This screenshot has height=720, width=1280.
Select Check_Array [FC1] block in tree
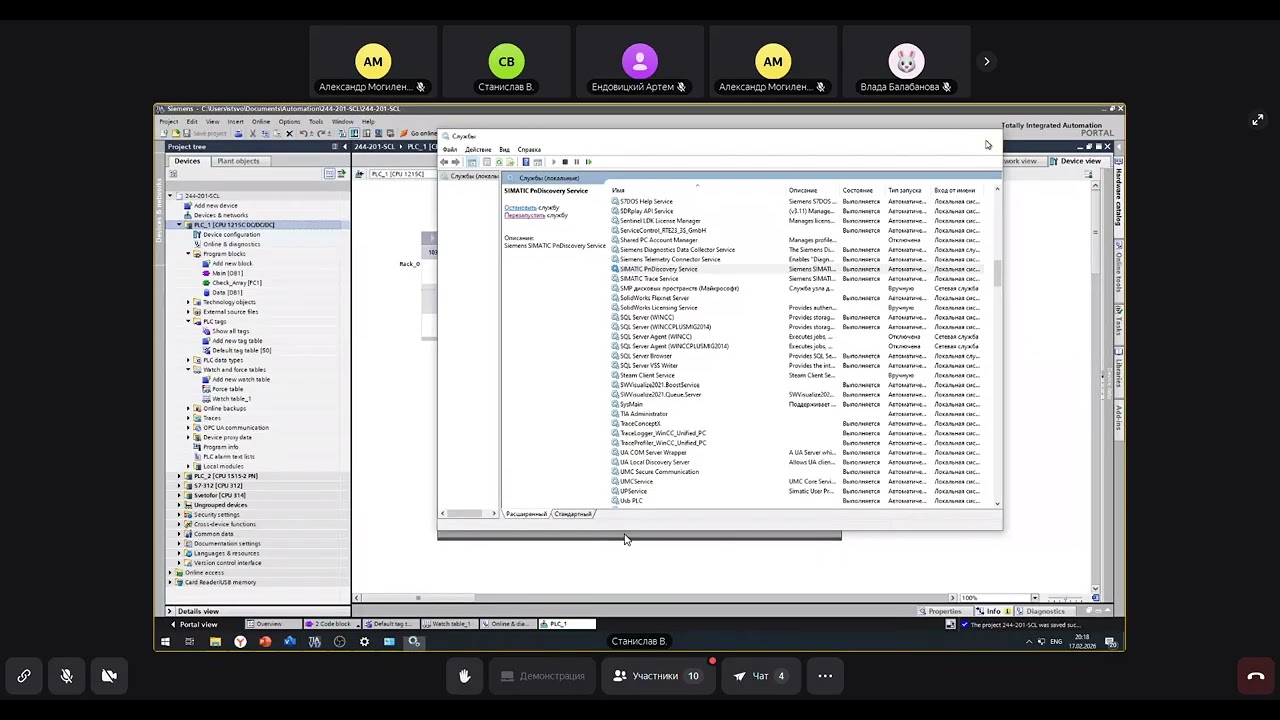[x=236, y=283]
